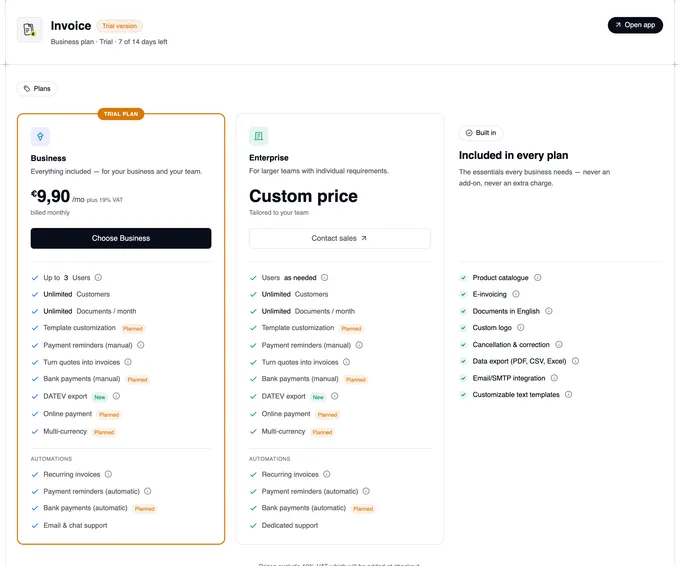Show info for Business Payment reminders (automatic)
The image size is (680, 566).
(x=147, y=491)
